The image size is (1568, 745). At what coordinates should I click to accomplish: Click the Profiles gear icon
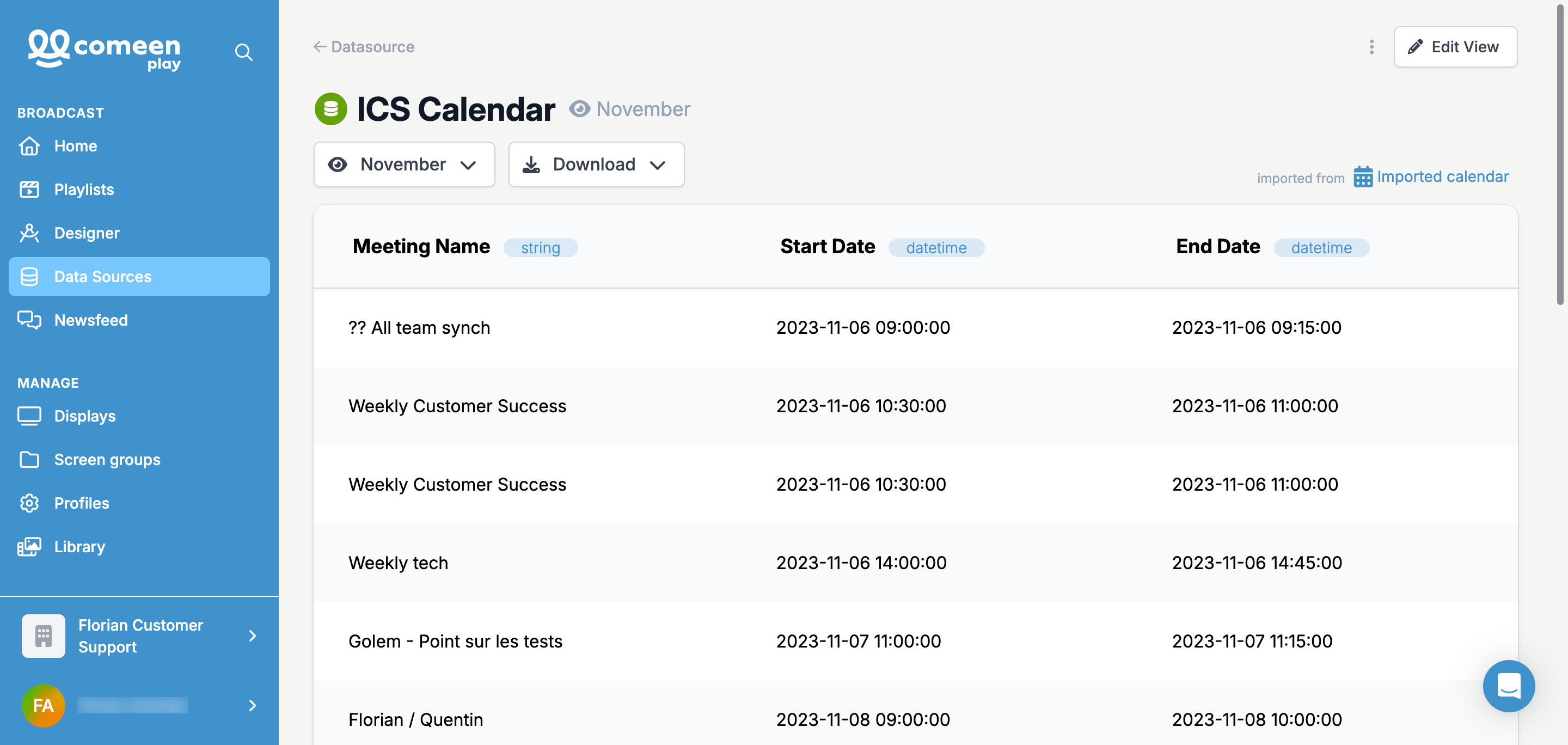[29, 503]
